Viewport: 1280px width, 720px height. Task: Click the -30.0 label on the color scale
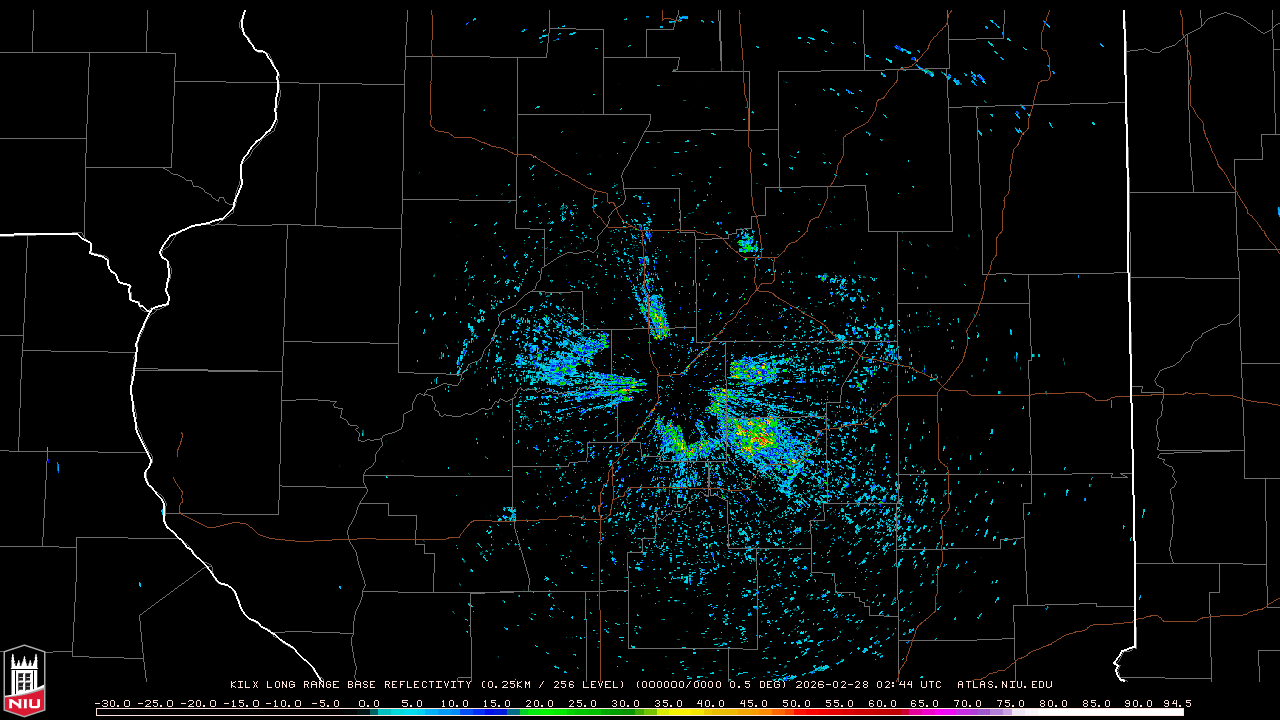[x=111, y=703]
